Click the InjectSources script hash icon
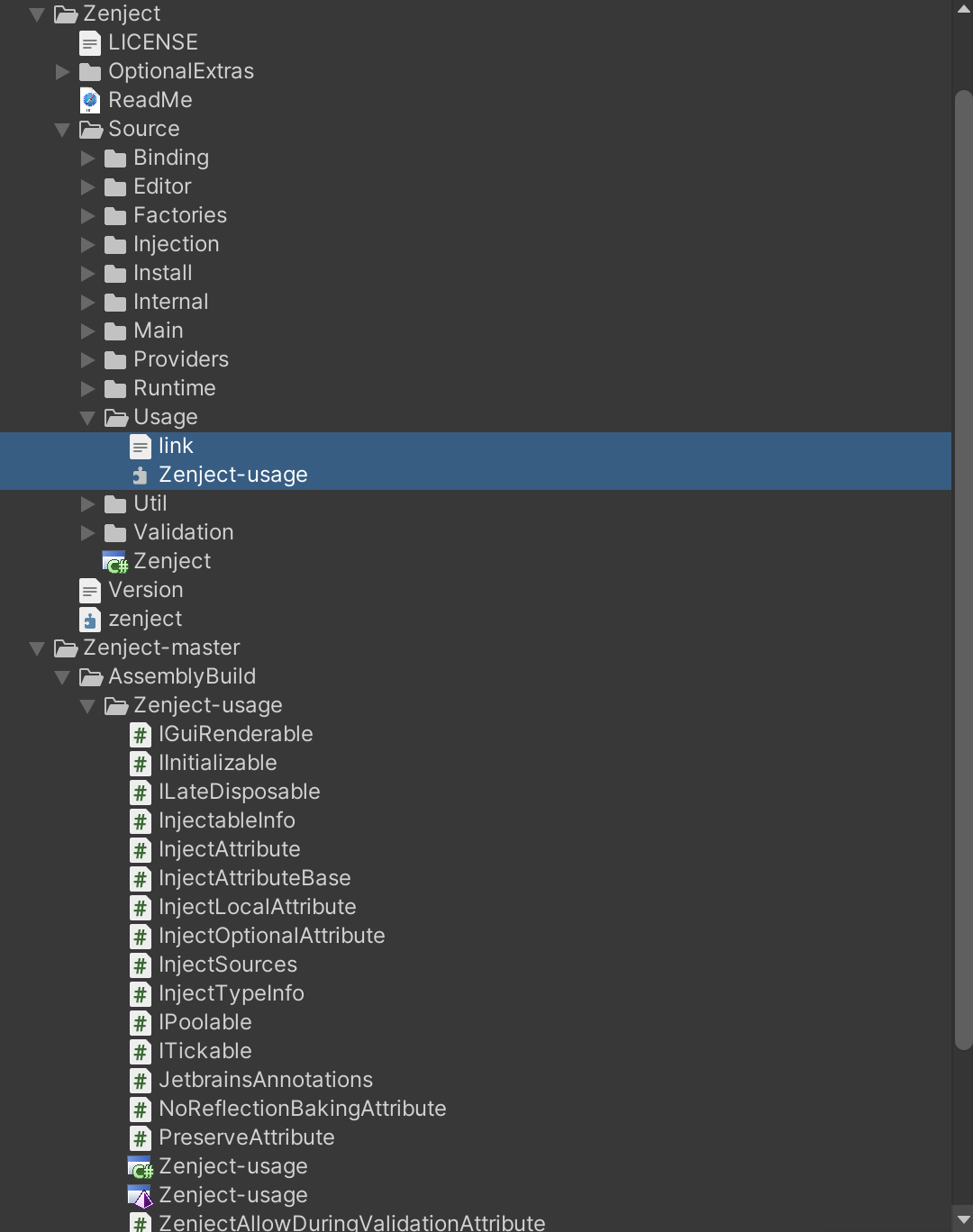This screenshot has width=973, height=1232. coord(141,965)
